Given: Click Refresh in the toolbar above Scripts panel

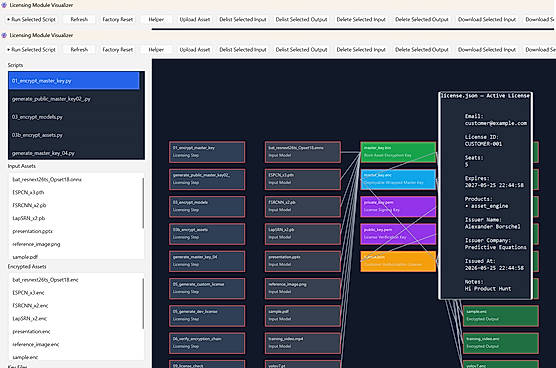Looking at the screenshot, I should click(x=79, y=50).
